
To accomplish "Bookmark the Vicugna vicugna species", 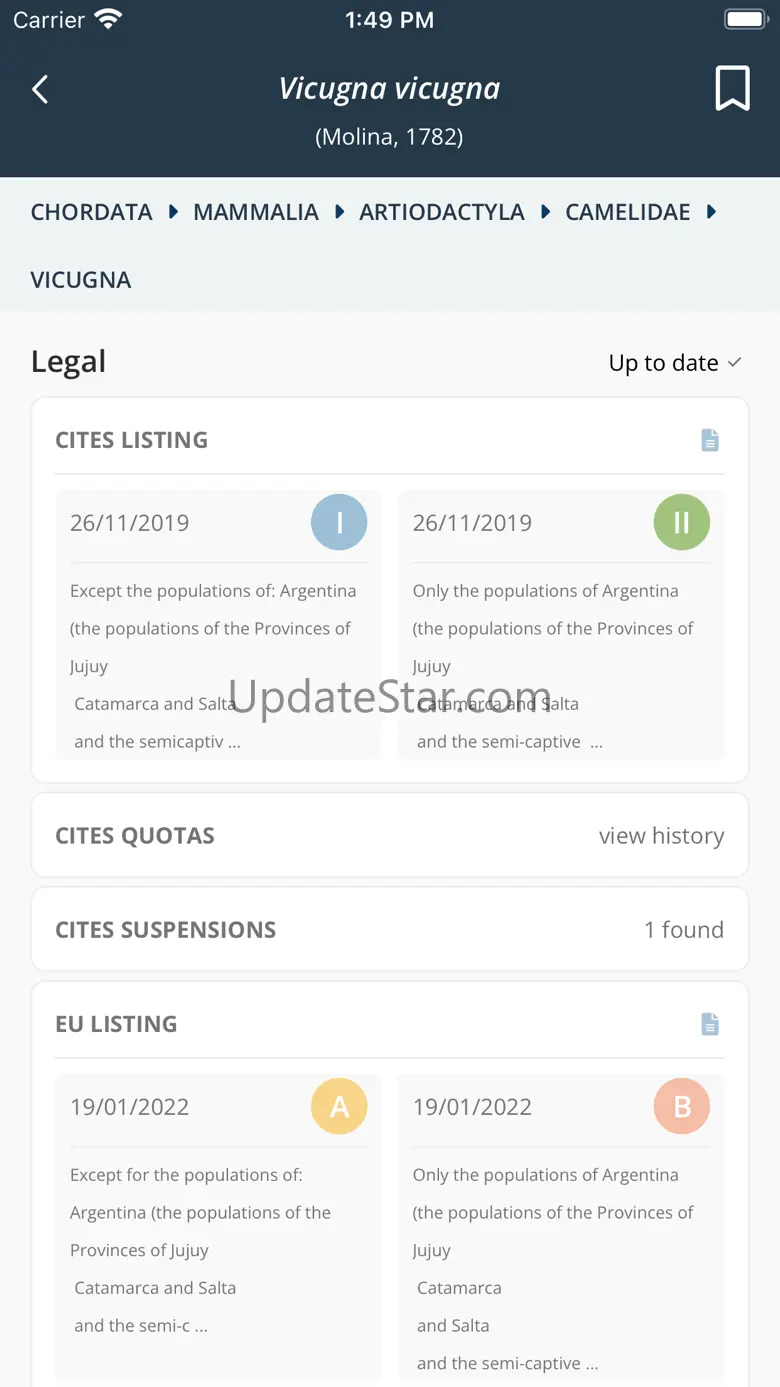I will 732,90.
